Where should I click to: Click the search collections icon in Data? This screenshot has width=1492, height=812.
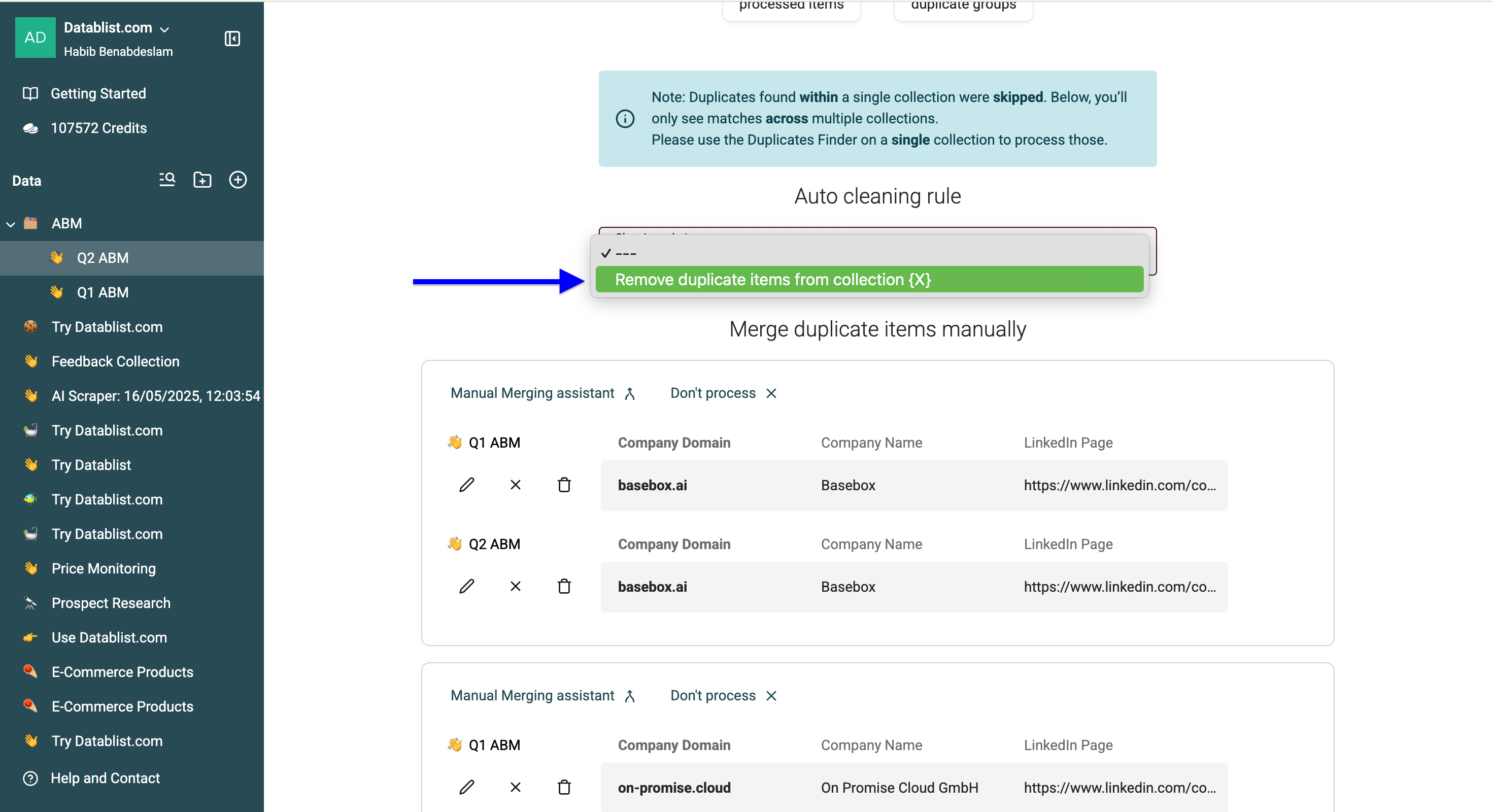167,180
